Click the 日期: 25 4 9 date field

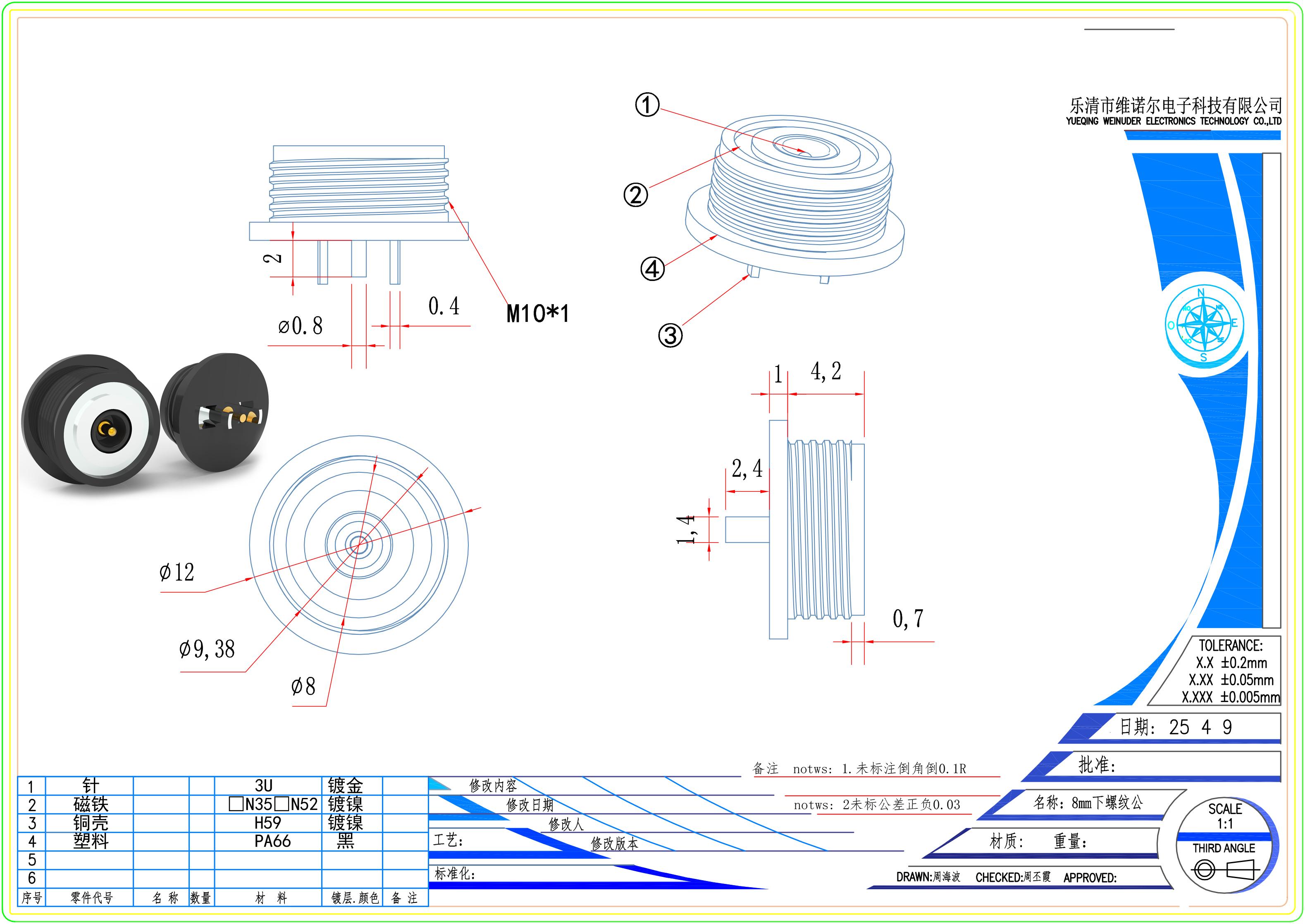[x=1176, y=727]
